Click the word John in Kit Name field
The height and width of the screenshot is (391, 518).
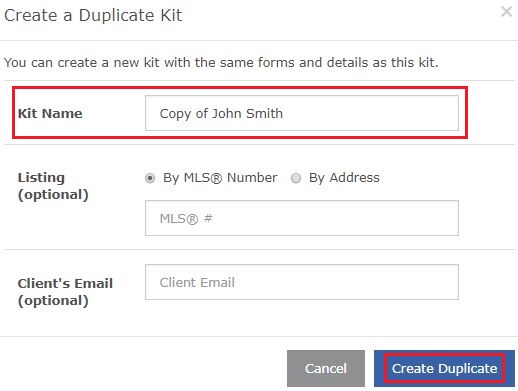tap(227, 113)
